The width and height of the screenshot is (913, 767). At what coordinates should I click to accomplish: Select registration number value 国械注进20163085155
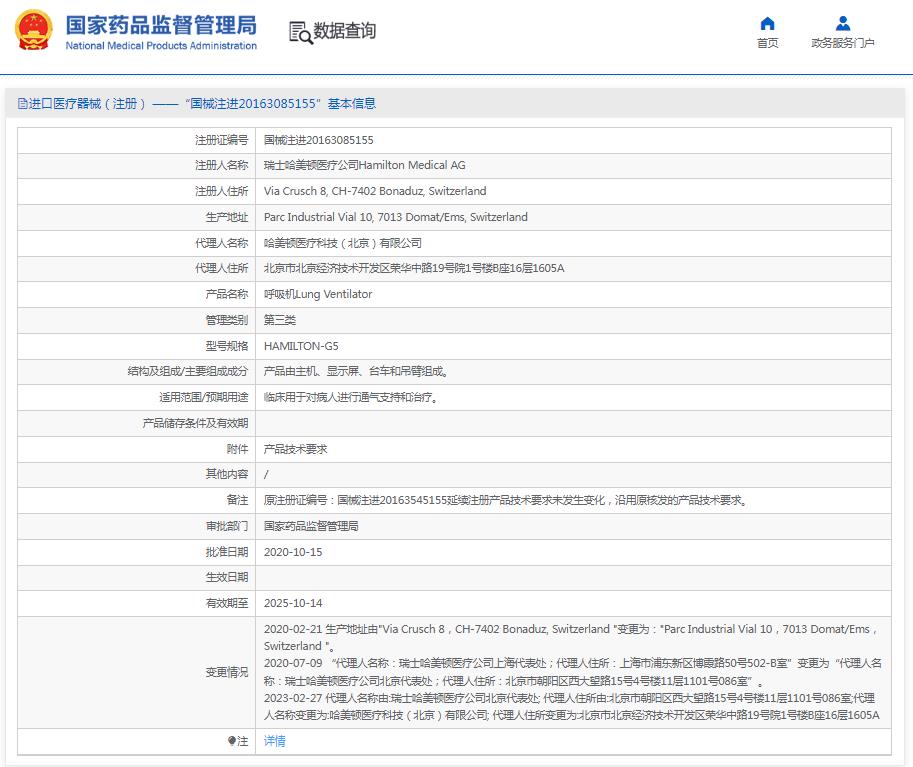(x=318, y=140)
